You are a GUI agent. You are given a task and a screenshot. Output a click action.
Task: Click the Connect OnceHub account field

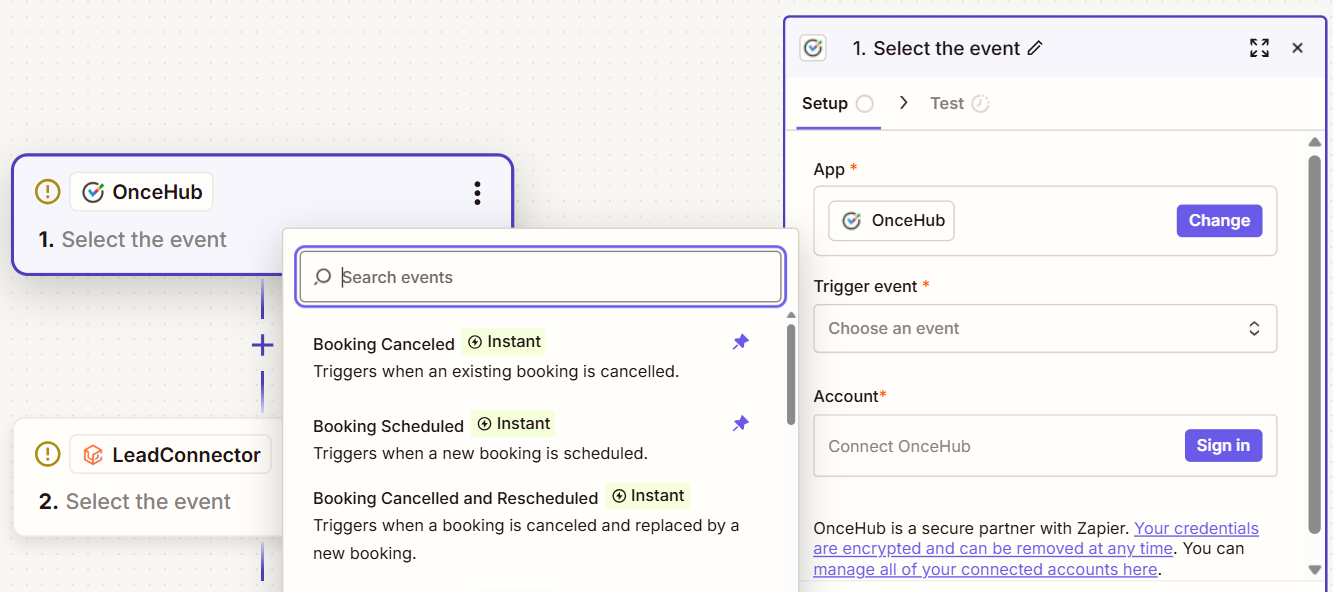point(1045,446)
